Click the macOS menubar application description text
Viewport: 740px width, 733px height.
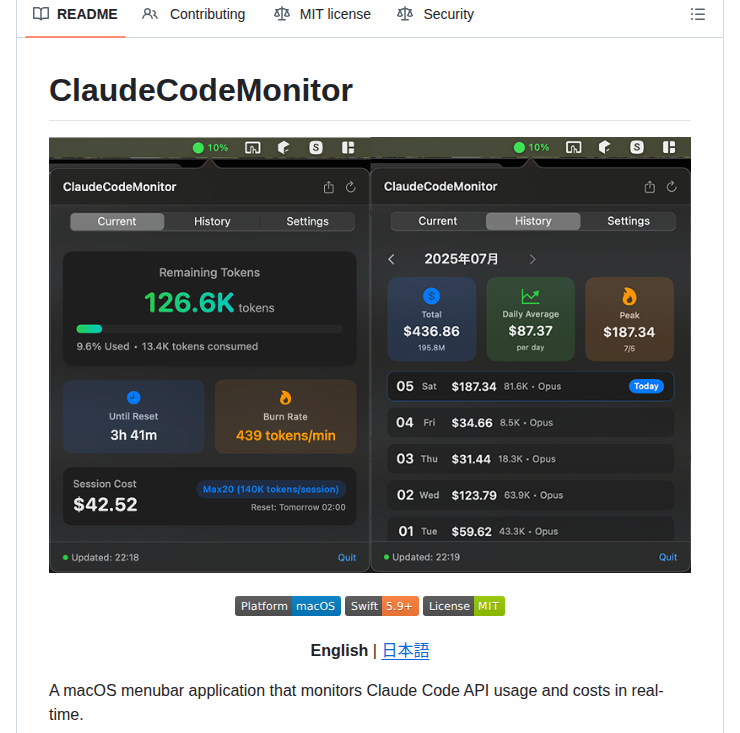pyautogui.click(x=356, y=702)
